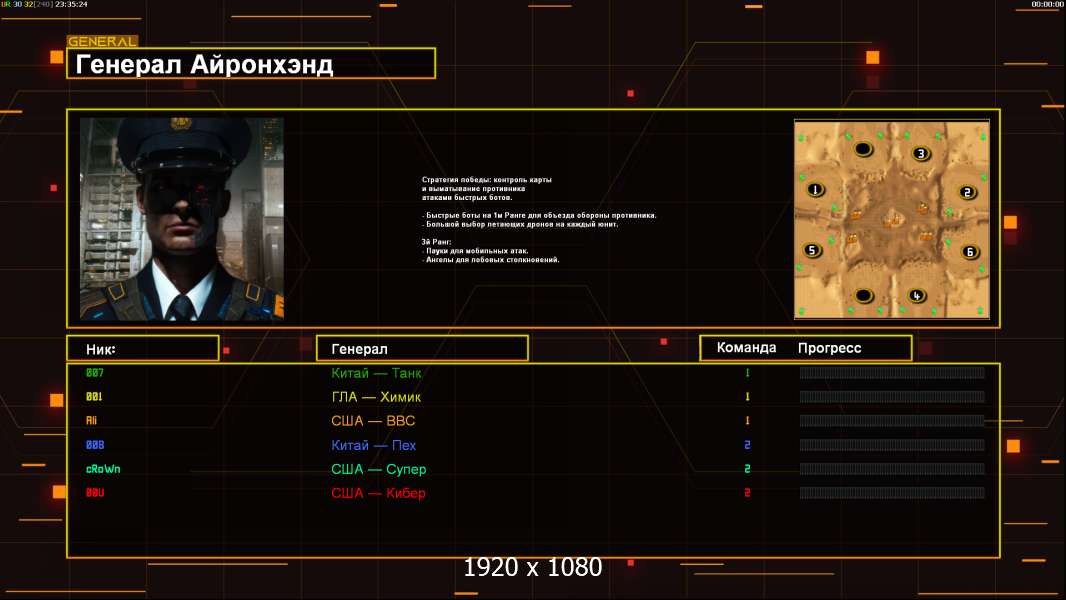Click team number of США — Супер row
1066x600 pixels.
tap(747, 469)
